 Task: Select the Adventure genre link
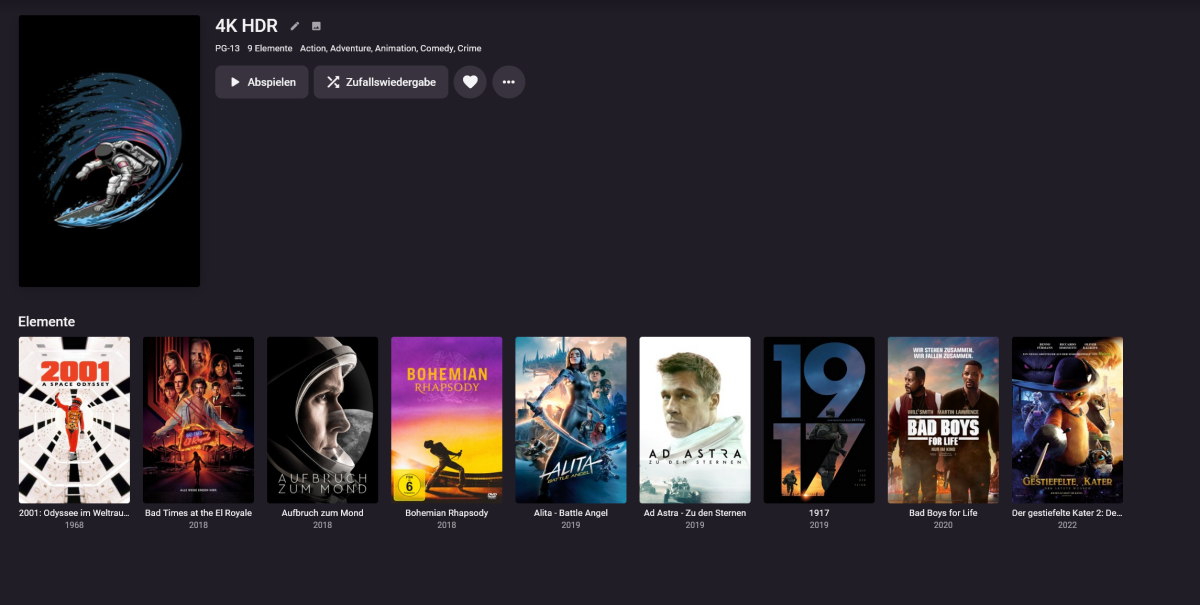(350, 48)
